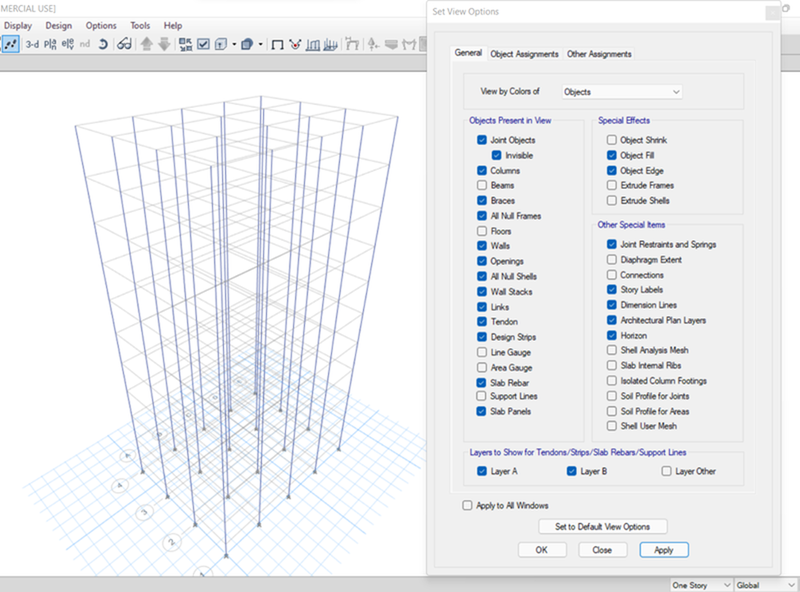Open the Display menu
Image resolution: width=800 pixels, height=592 pixels.
18,26
